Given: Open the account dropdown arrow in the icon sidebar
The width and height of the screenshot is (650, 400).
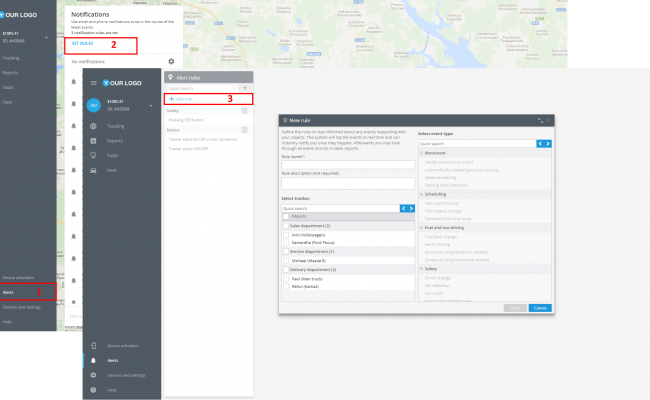Looking at the screenshot, I should coord(151,106).
